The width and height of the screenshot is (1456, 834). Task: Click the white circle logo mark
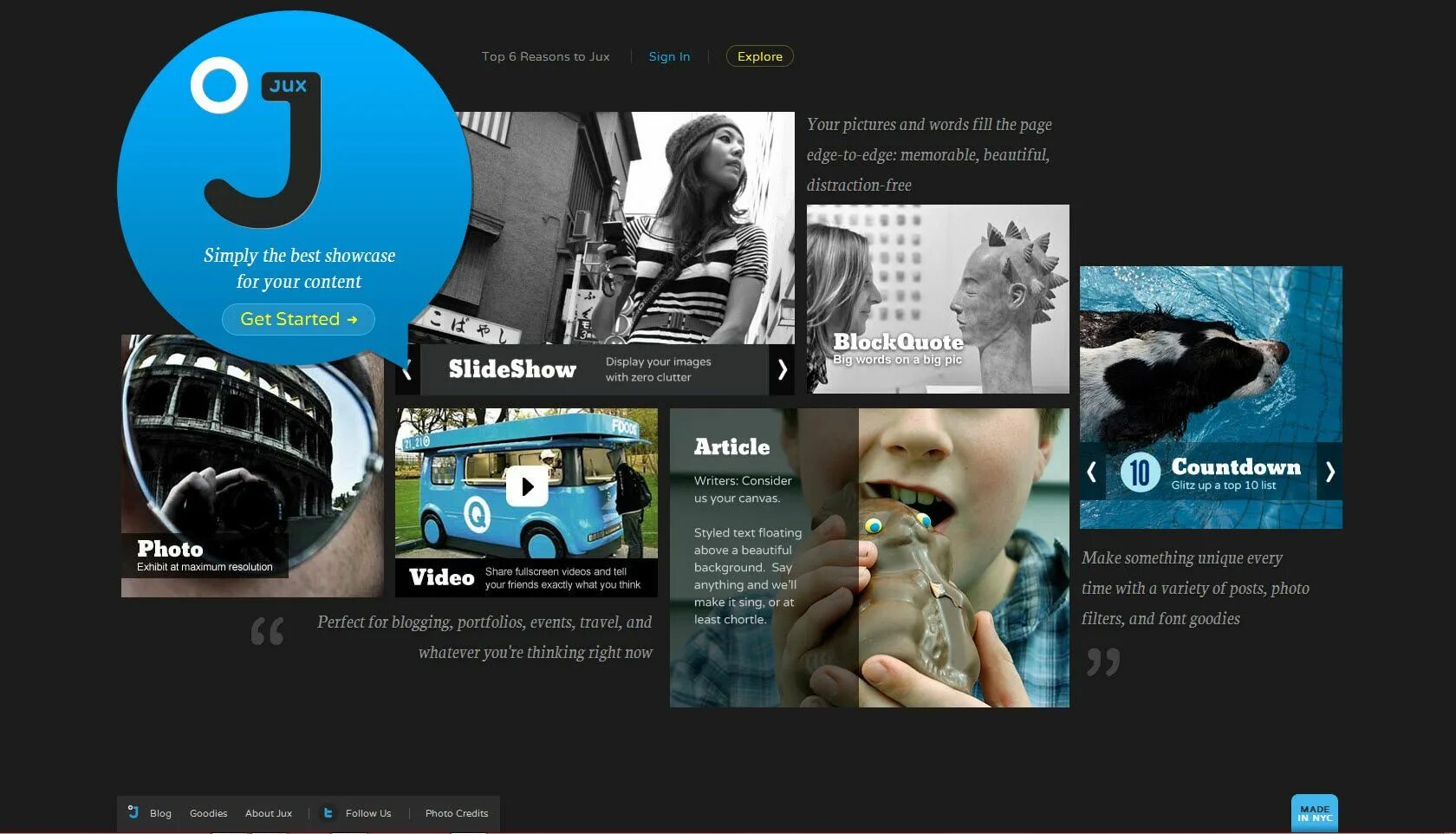coord(219,85)
